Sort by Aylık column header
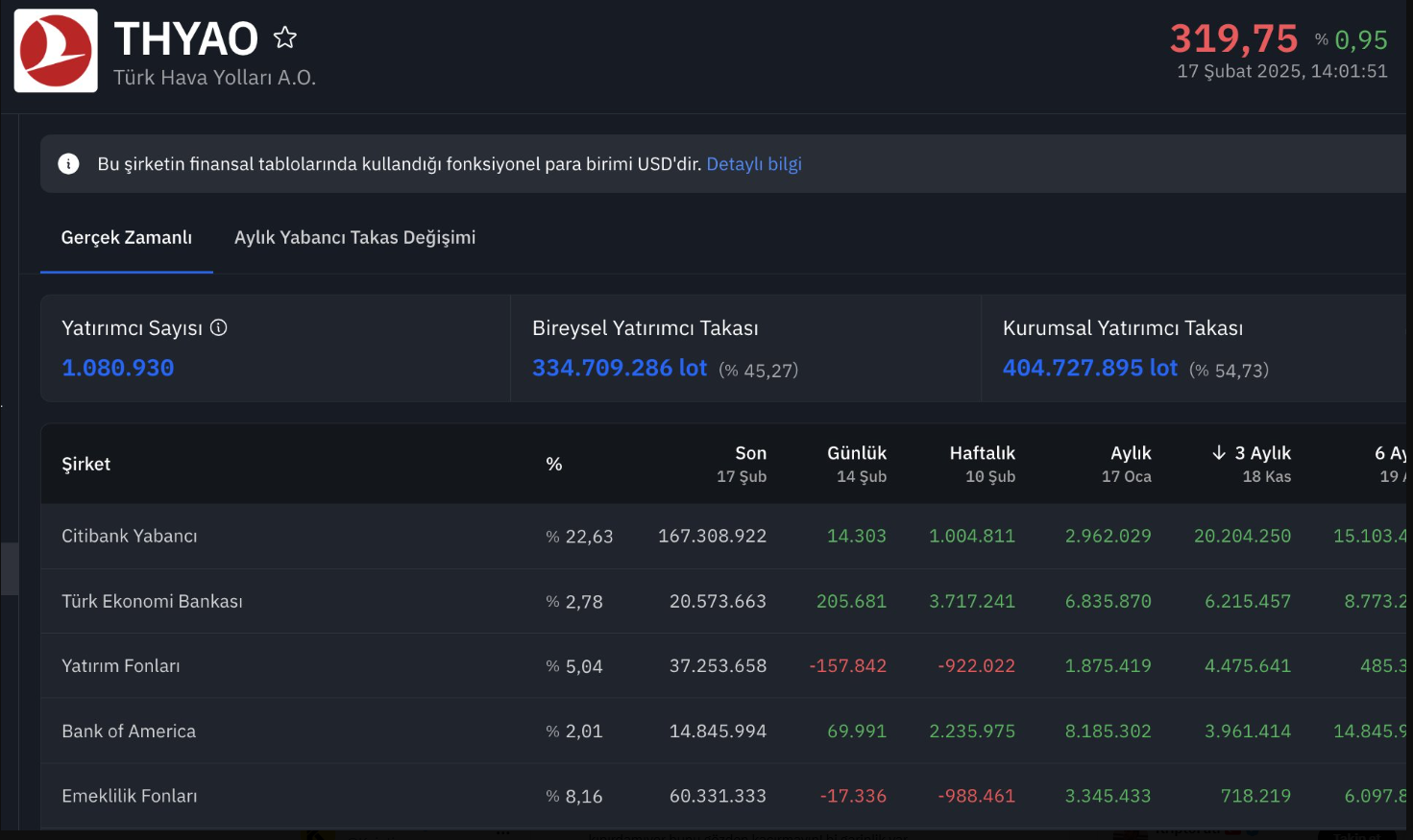The width and height of the screenshot is (1413, 840). tap(1131, 453)
